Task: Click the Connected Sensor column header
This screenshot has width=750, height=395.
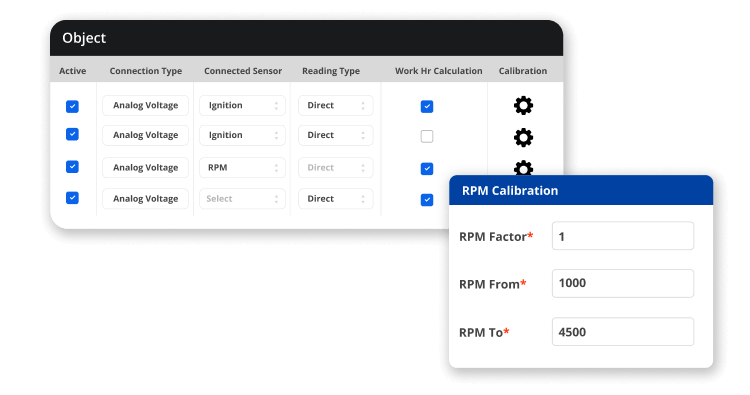Action: click(x=243, y=71)
